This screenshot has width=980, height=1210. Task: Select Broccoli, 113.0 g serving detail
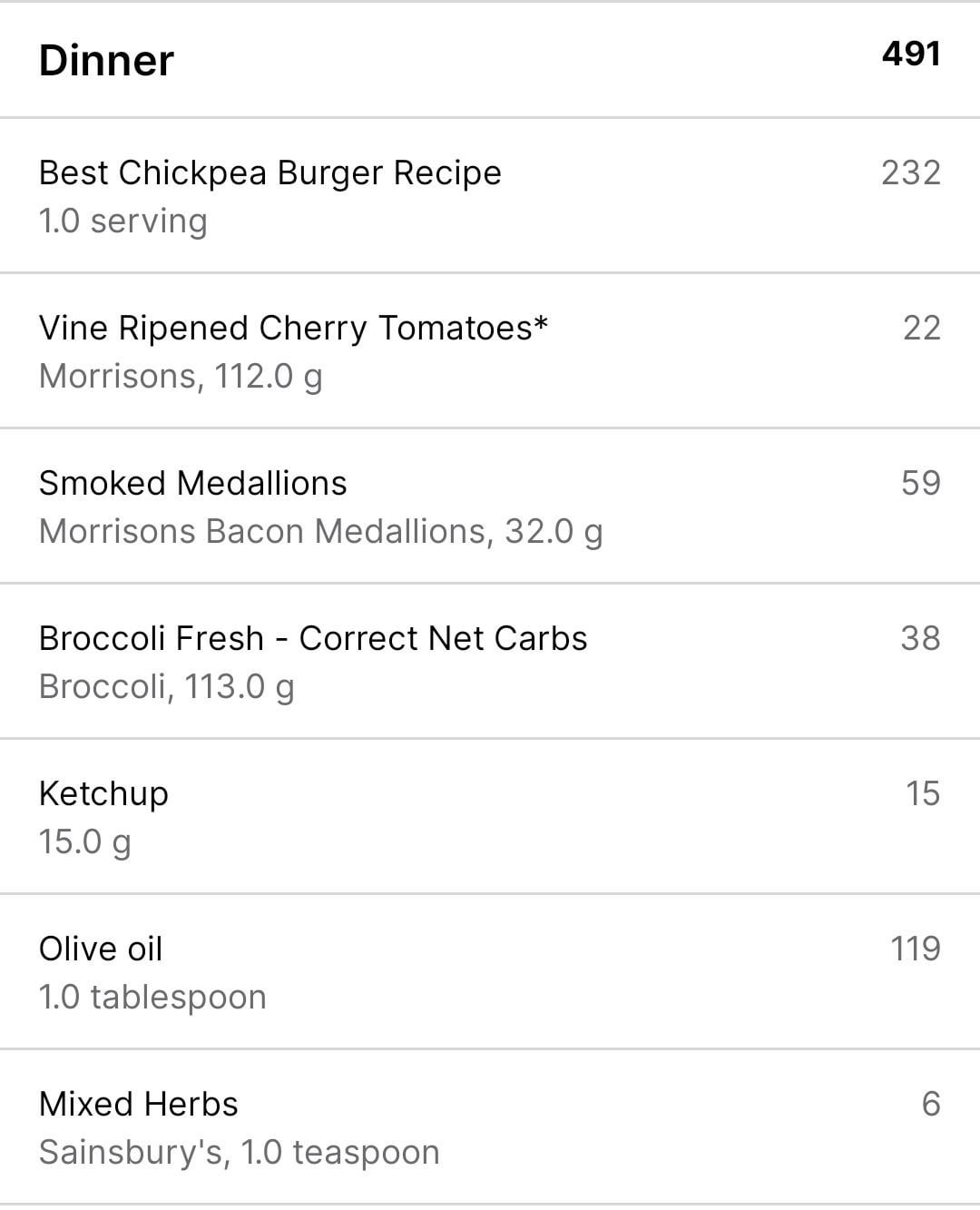click(166, 687)
